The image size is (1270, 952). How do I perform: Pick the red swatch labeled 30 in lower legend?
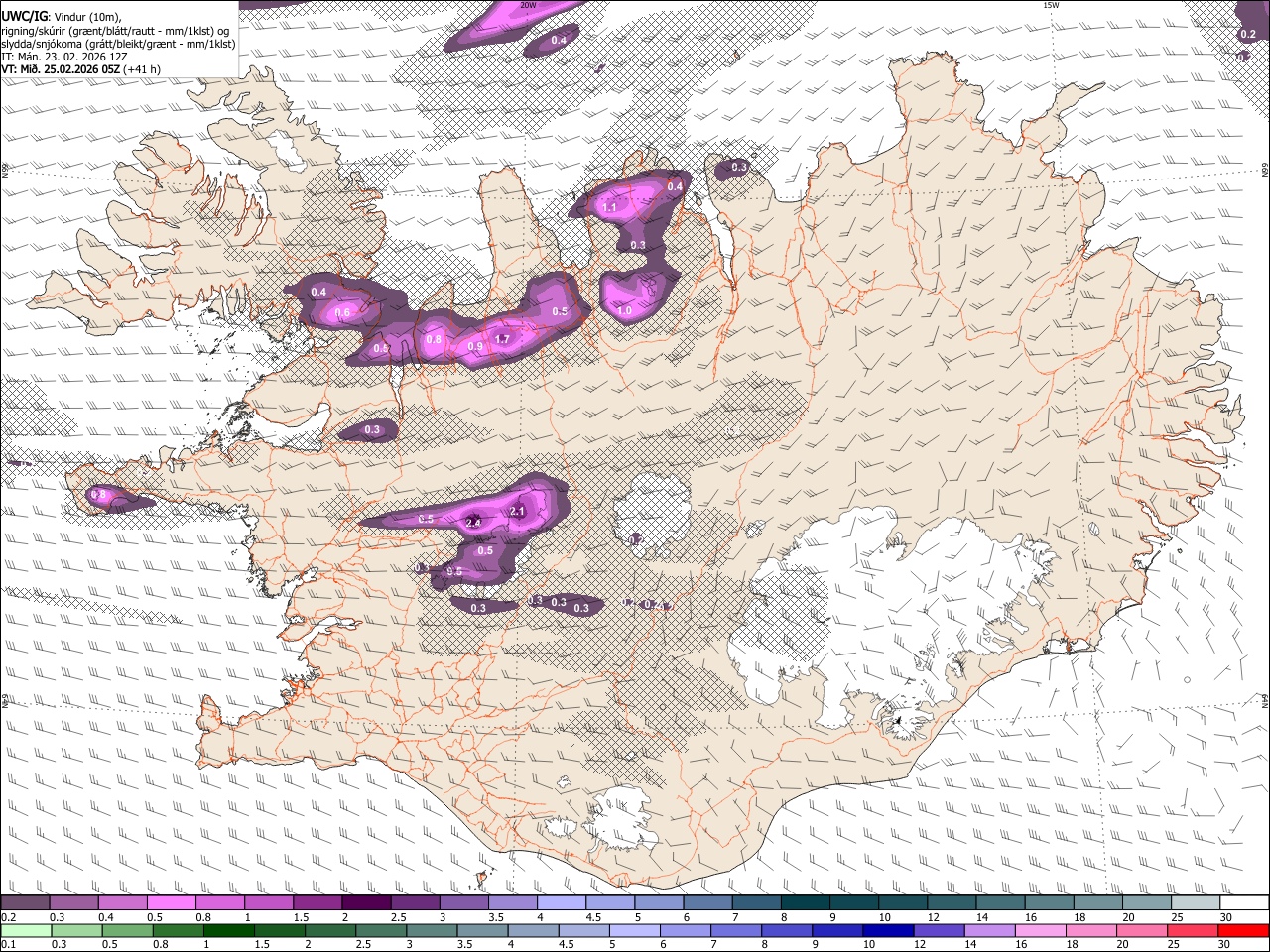[x=1244, y=930]
